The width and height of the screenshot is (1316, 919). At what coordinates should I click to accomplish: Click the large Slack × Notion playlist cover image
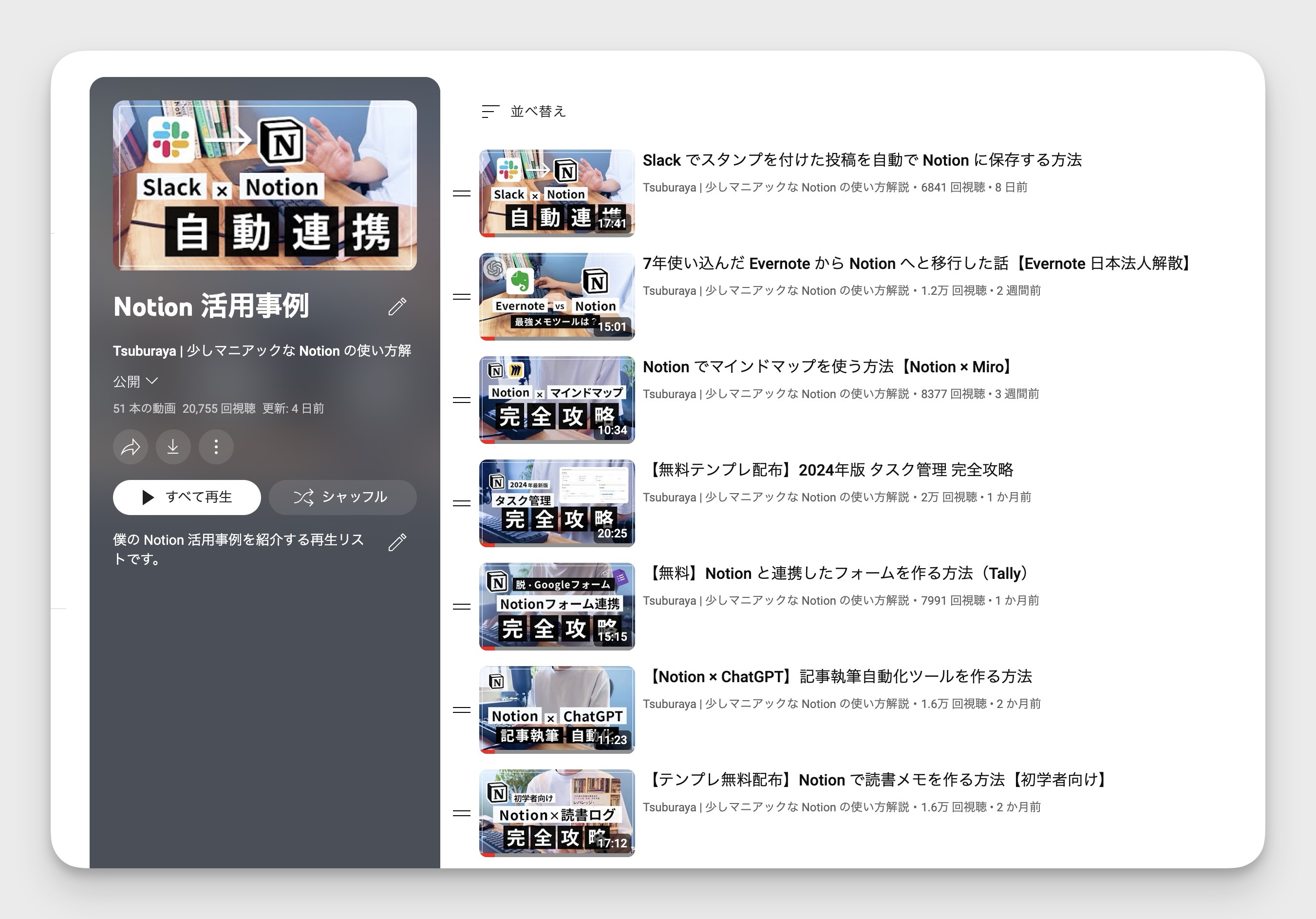tap(265, 185)
